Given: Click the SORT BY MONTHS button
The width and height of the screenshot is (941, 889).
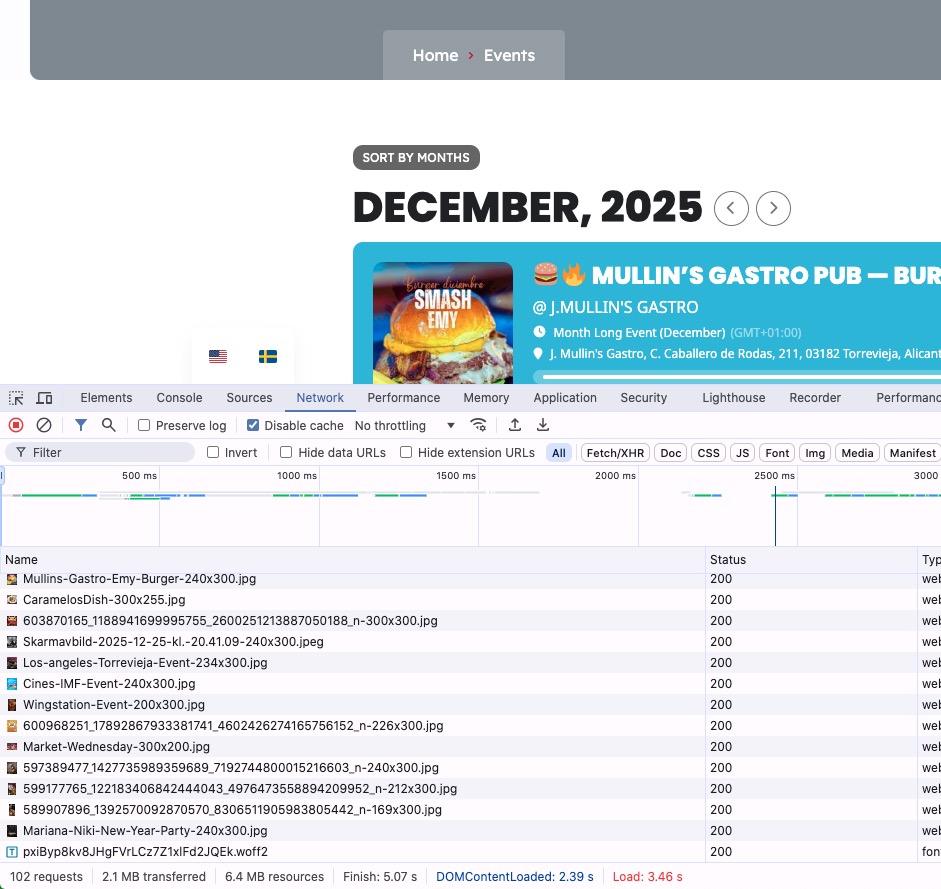Looking at the screenshot, I should [x=416, y=158].
